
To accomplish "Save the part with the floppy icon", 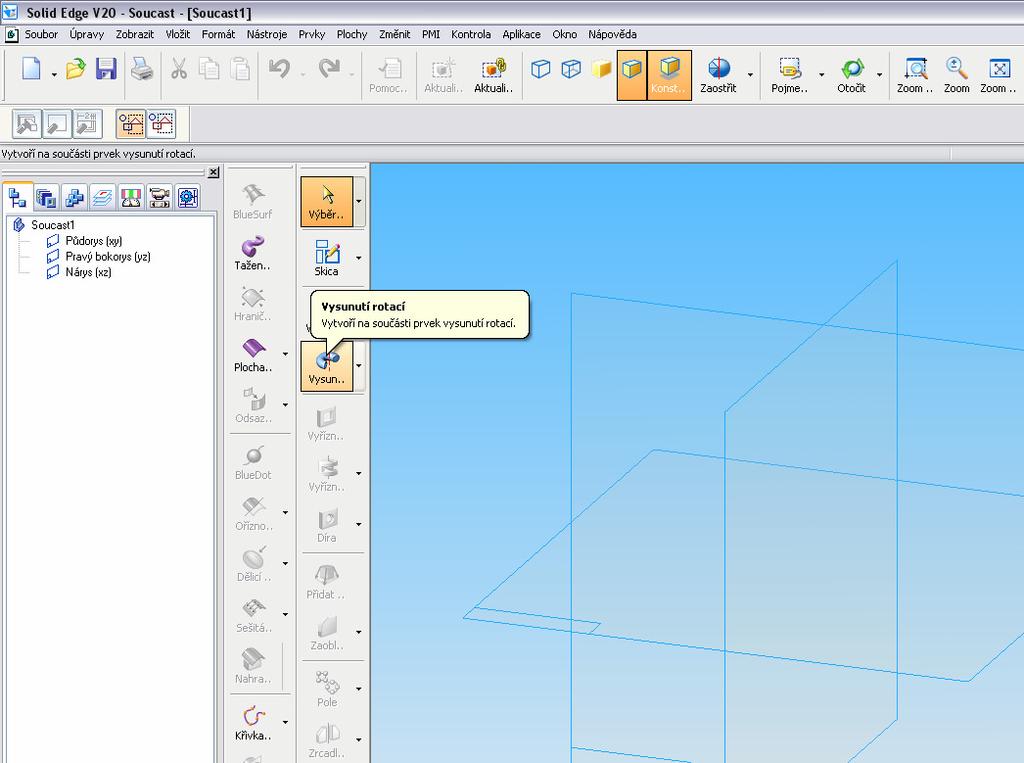I will 106,69.
